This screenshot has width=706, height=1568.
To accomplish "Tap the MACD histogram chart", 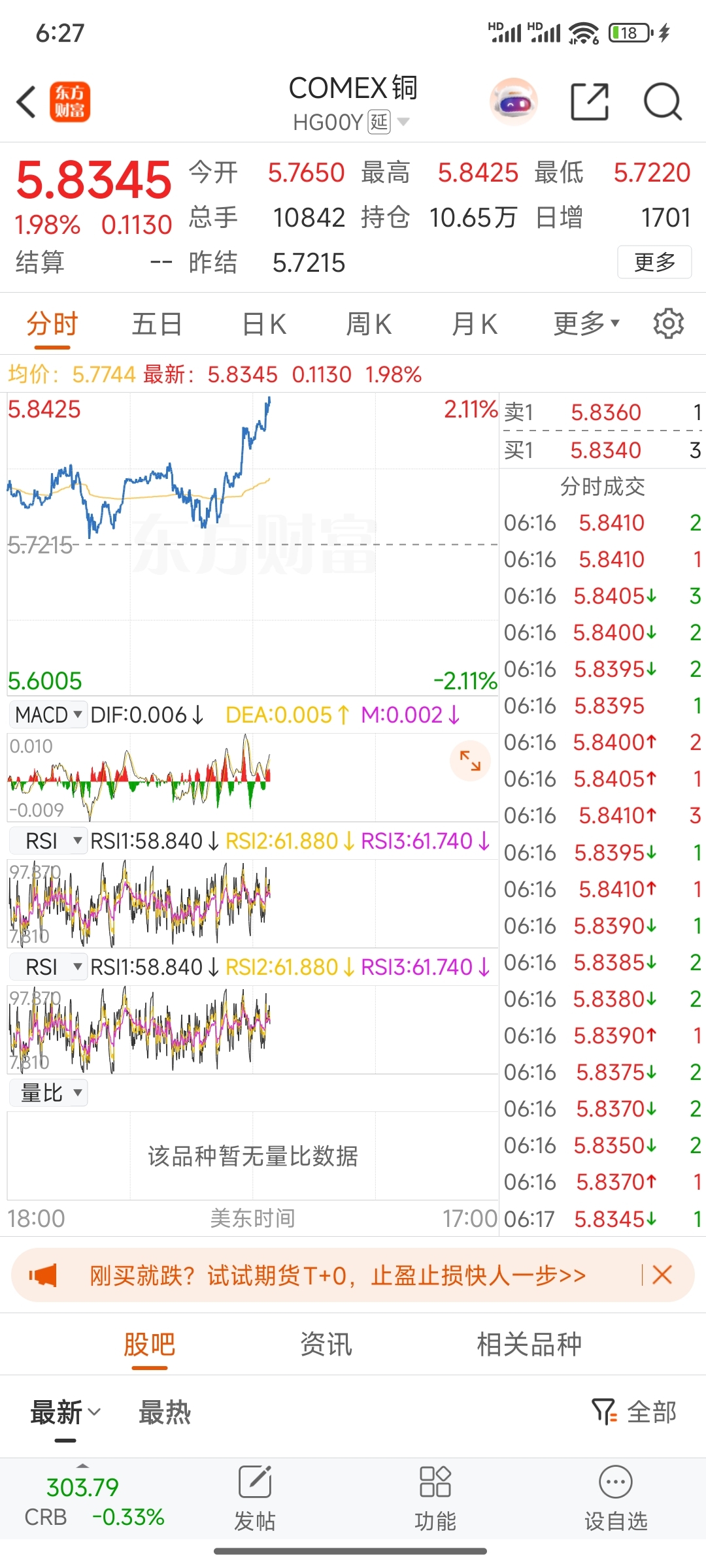I will click(x=252, y=777).
